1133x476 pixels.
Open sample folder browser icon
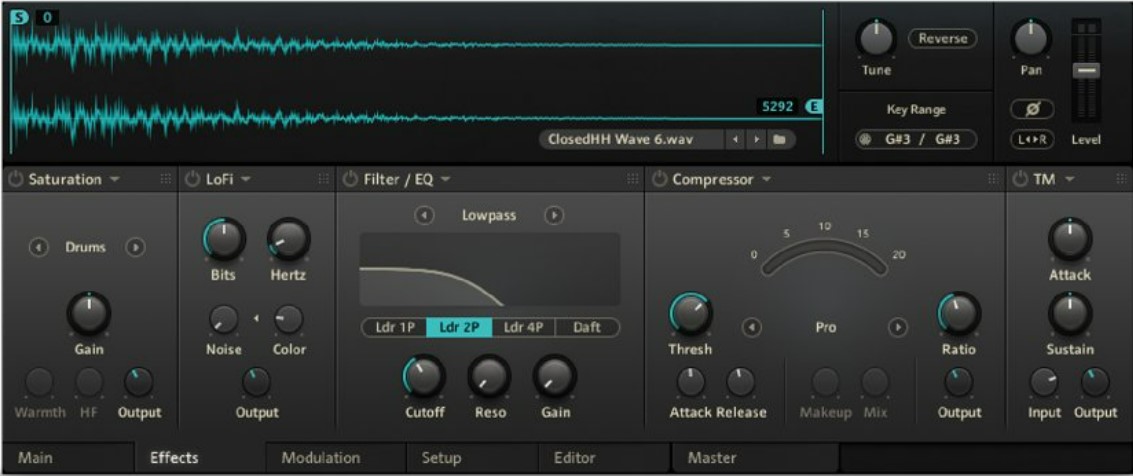point(779,140)
